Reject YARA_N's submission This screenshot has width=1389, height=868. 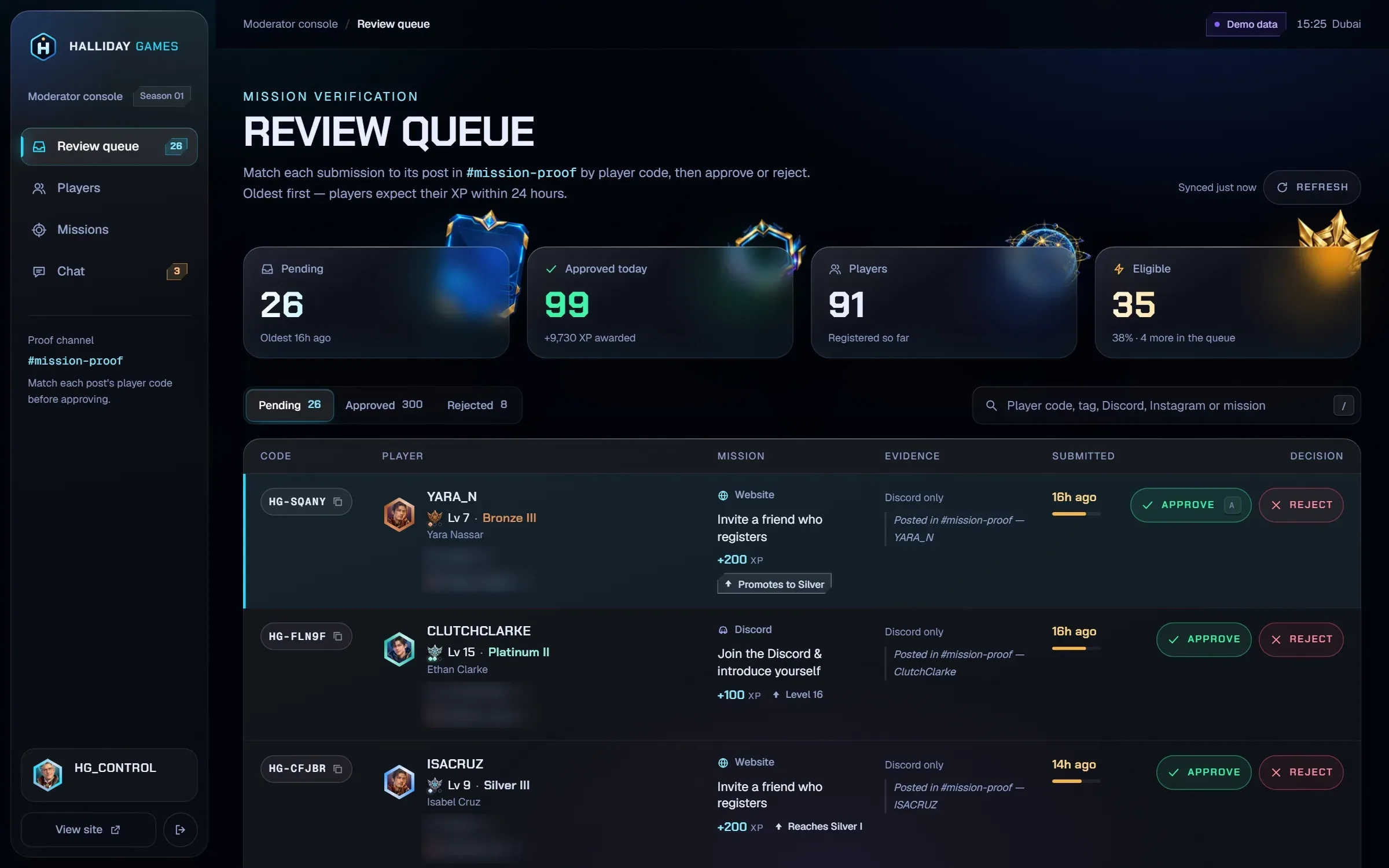pyautogui.click(x=1301, y=505)
